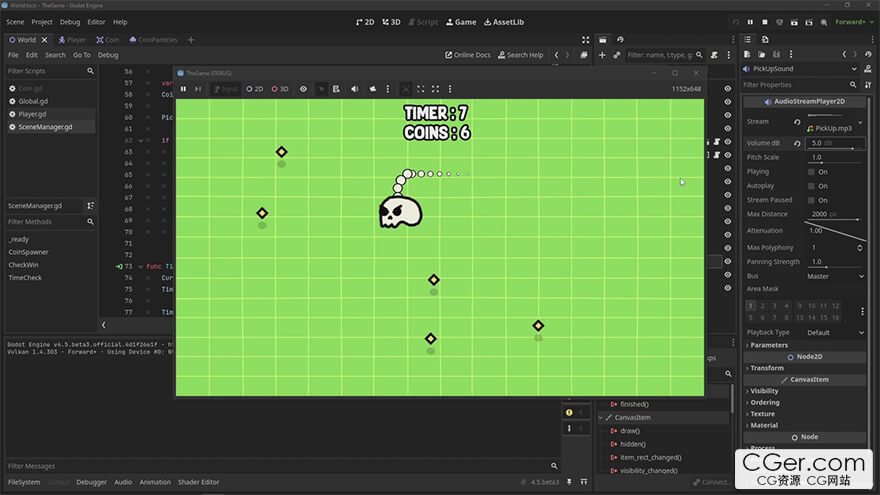The width and height of the screenshot is (880, 495).
Task: Open the Bus dropdown showing Master
Action: 835,276
